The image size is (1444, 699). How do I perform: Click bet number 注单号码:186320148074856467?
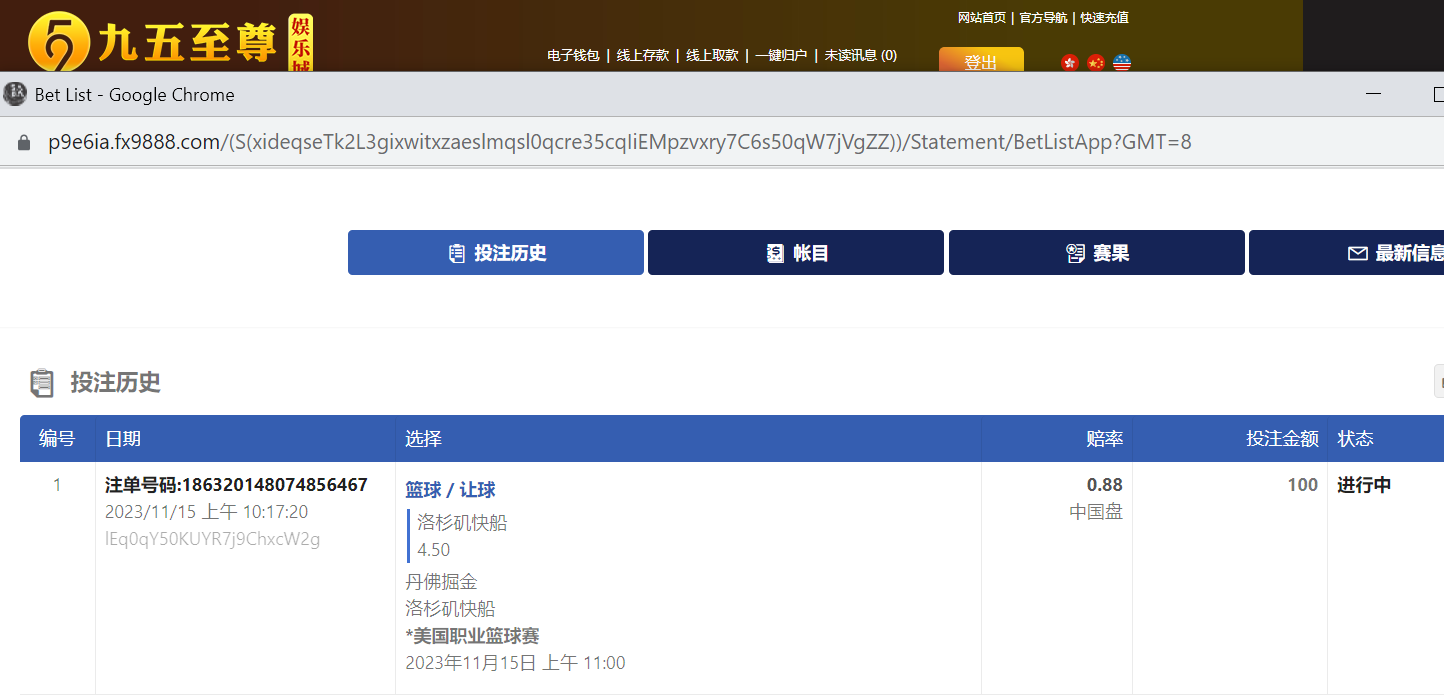(236, 485)
